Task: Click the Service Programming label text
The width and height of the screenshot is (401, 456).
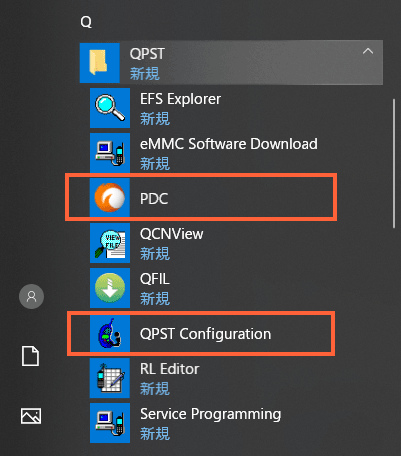Action: tap(210, 415)
